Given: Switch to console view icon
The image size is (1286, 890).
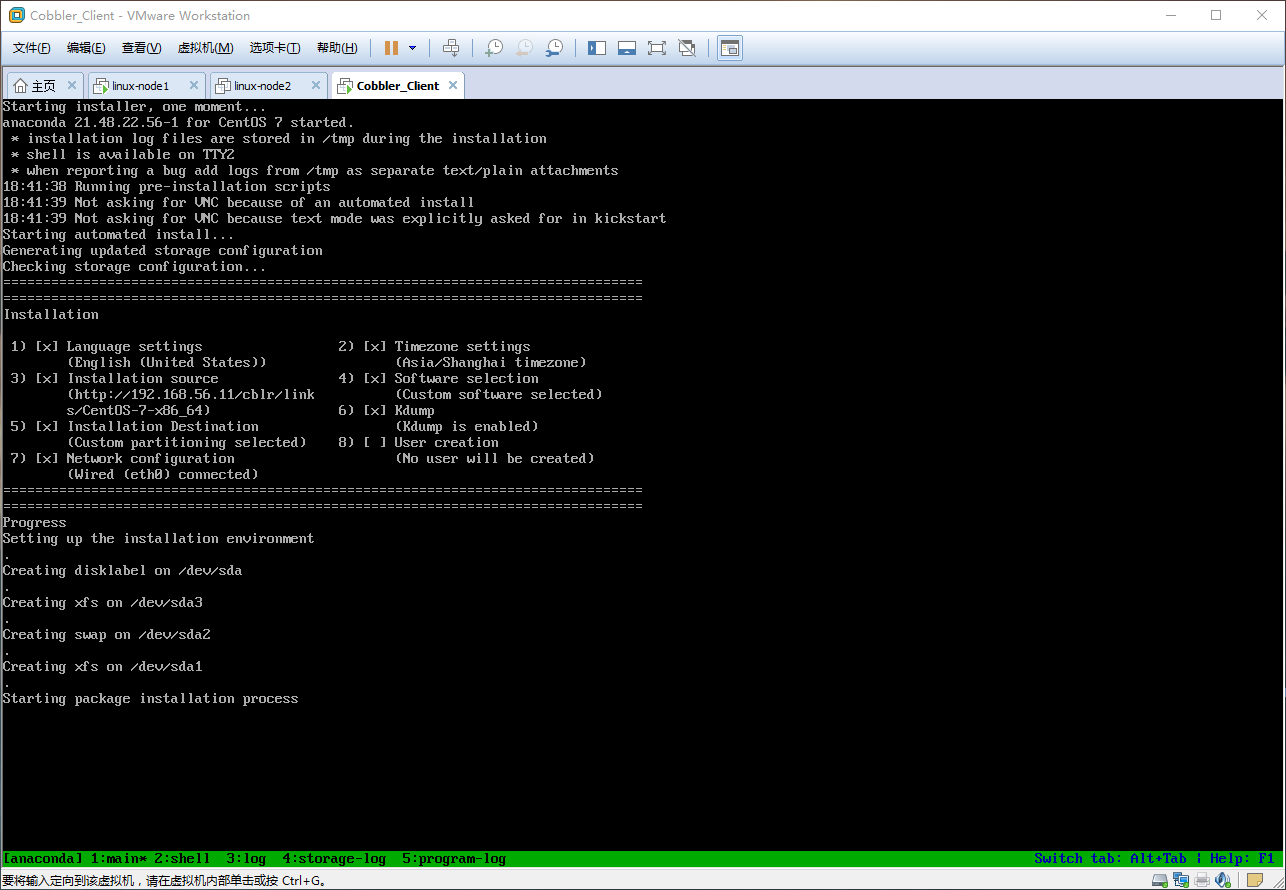Looking at the screenshot, I should (730, 48).
